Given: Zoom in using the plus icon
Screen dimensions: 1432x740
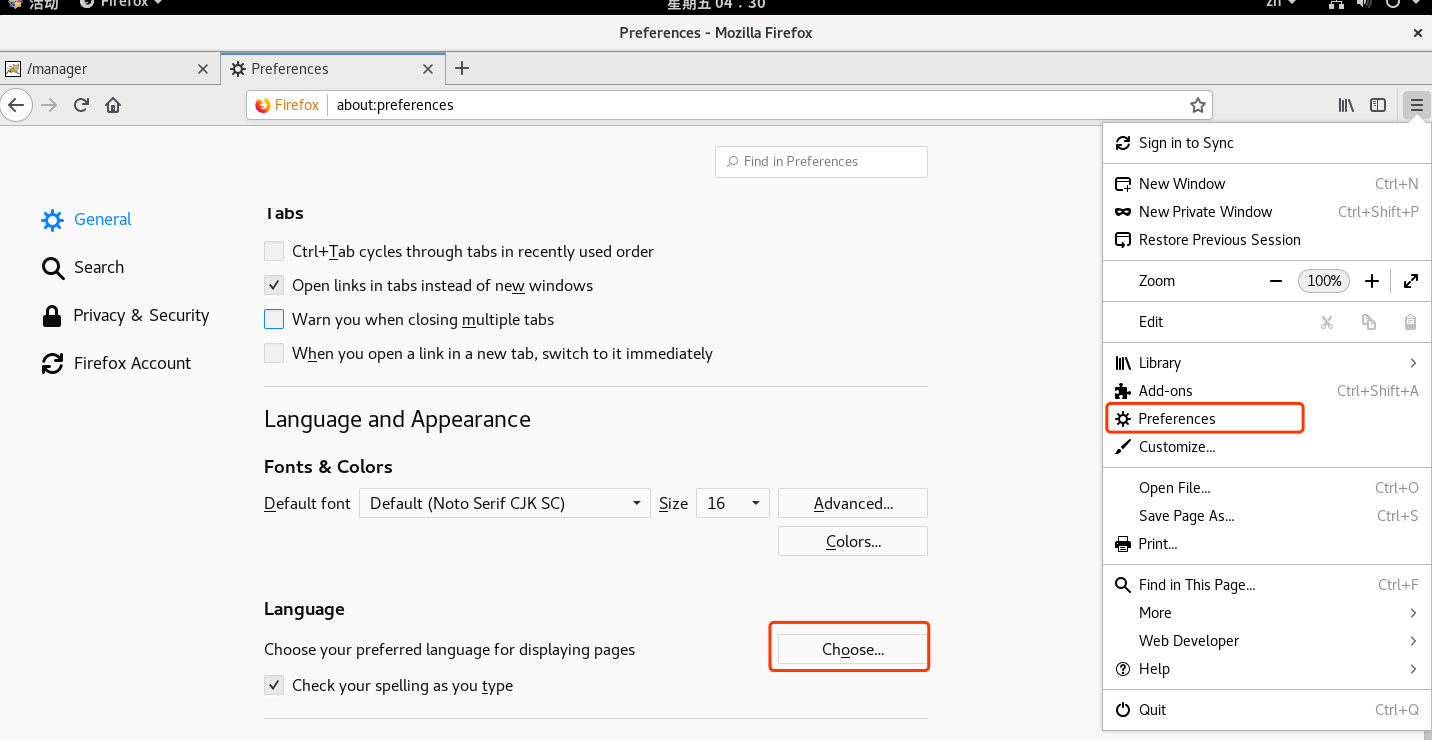Looking at the screenshot, I should pyautogui.click(x=1372, y=281).
